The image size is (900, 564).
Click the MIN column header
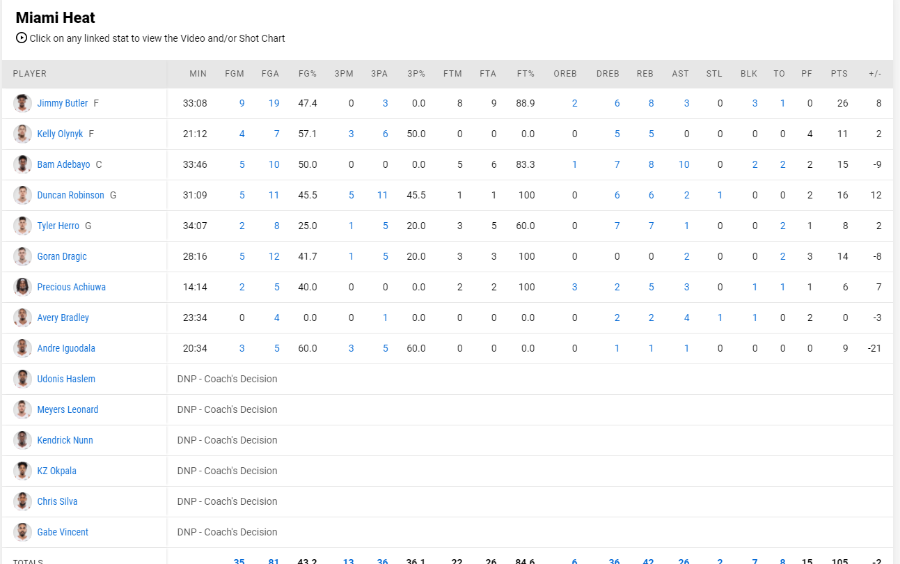(198, 73)
